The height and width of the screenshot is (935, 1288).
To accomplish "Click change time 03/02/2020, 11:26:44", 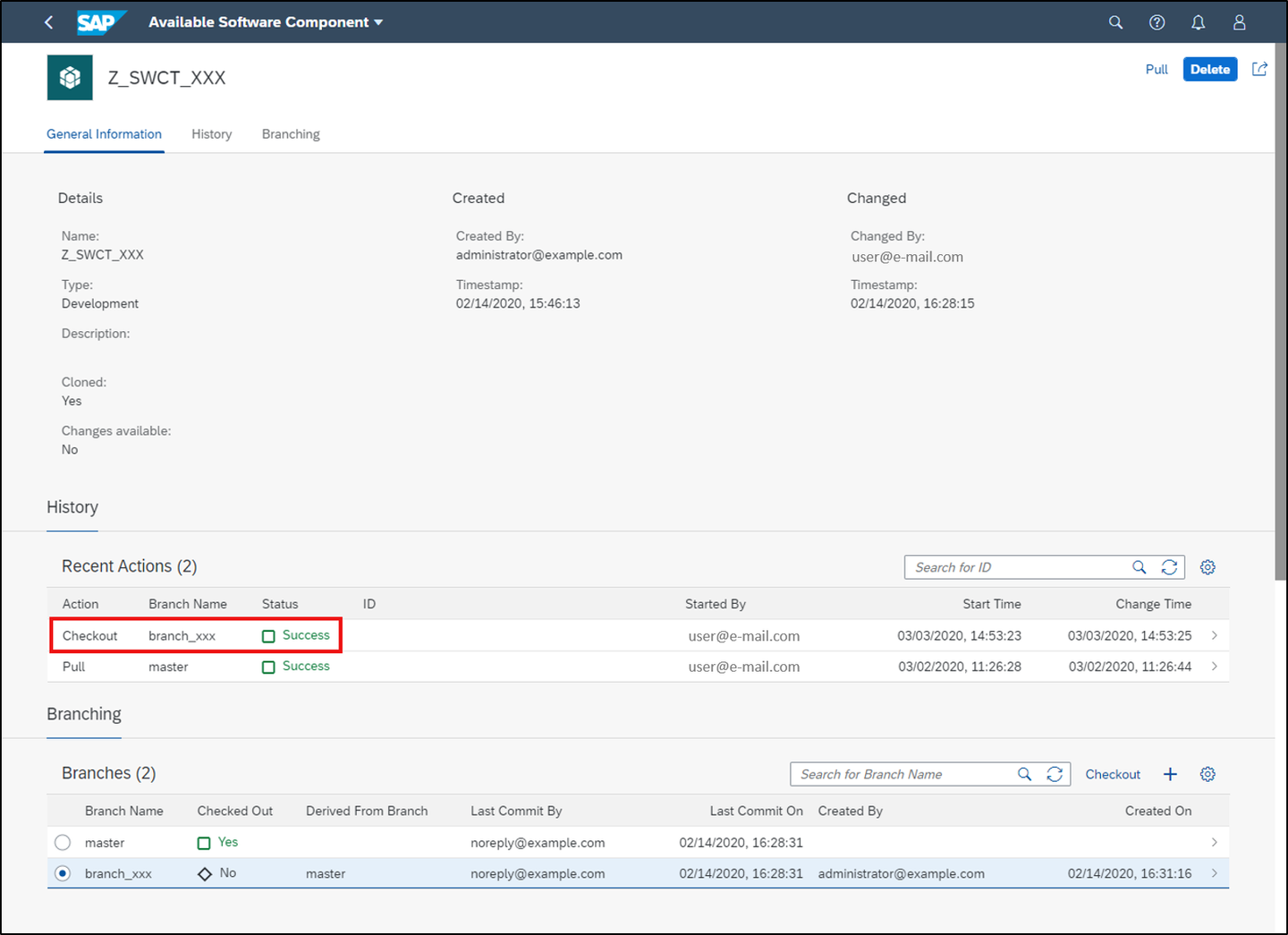I will click(1130, 667).
